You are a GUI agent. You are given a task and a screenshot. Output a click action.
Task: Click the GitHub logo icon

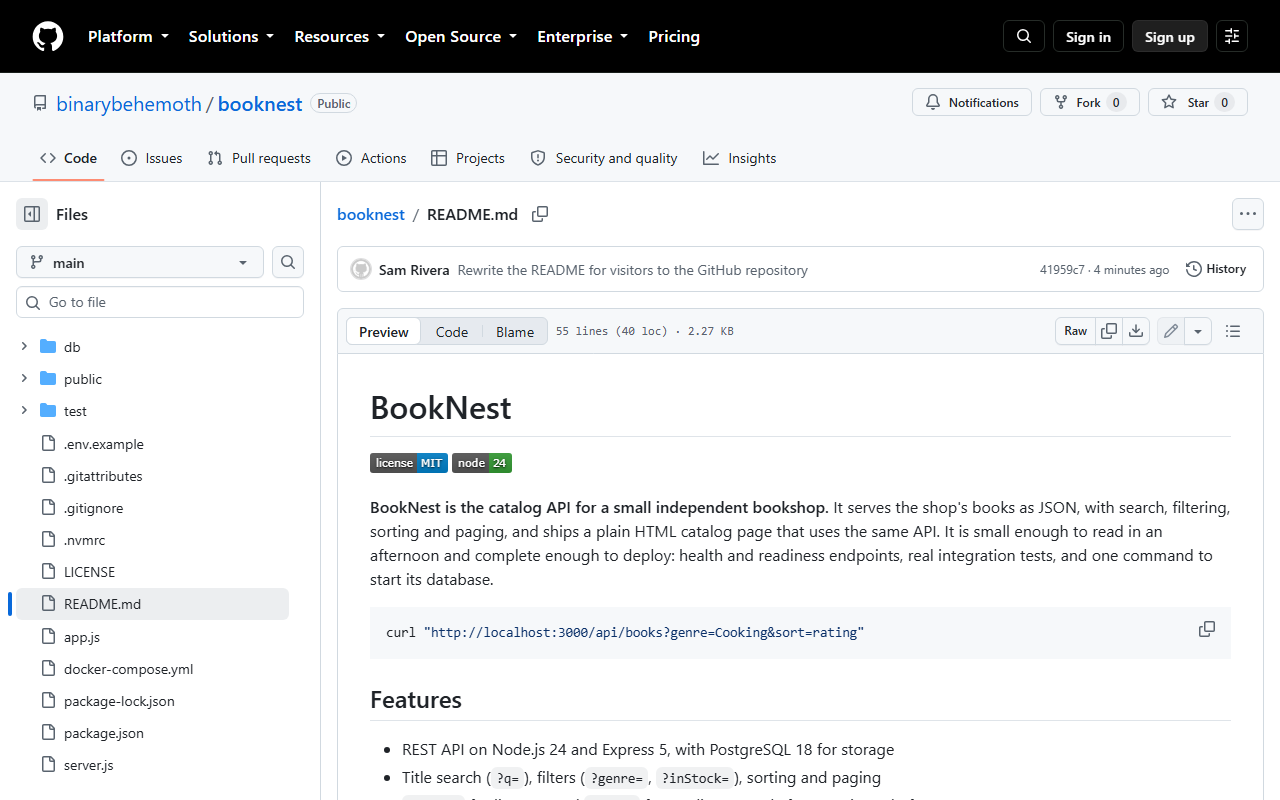[48, 37]
